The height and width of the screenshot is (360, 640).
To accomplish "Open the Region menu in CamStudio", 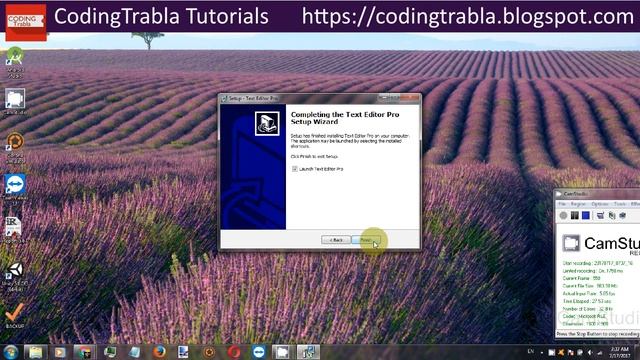I will [x=578, y=204].
